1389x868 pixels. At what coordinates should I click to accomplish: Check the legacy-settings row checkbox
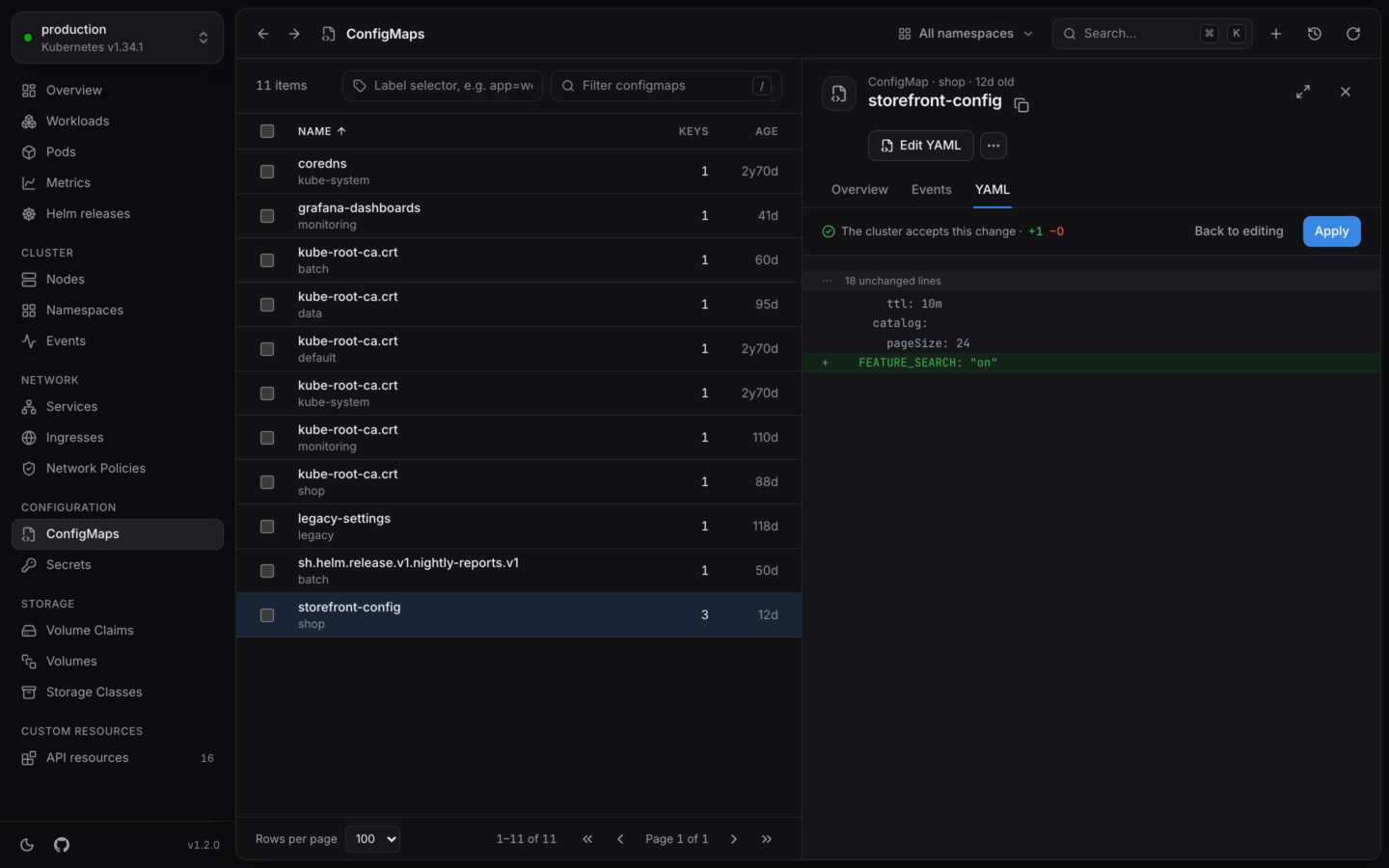(x=267, y=527)
